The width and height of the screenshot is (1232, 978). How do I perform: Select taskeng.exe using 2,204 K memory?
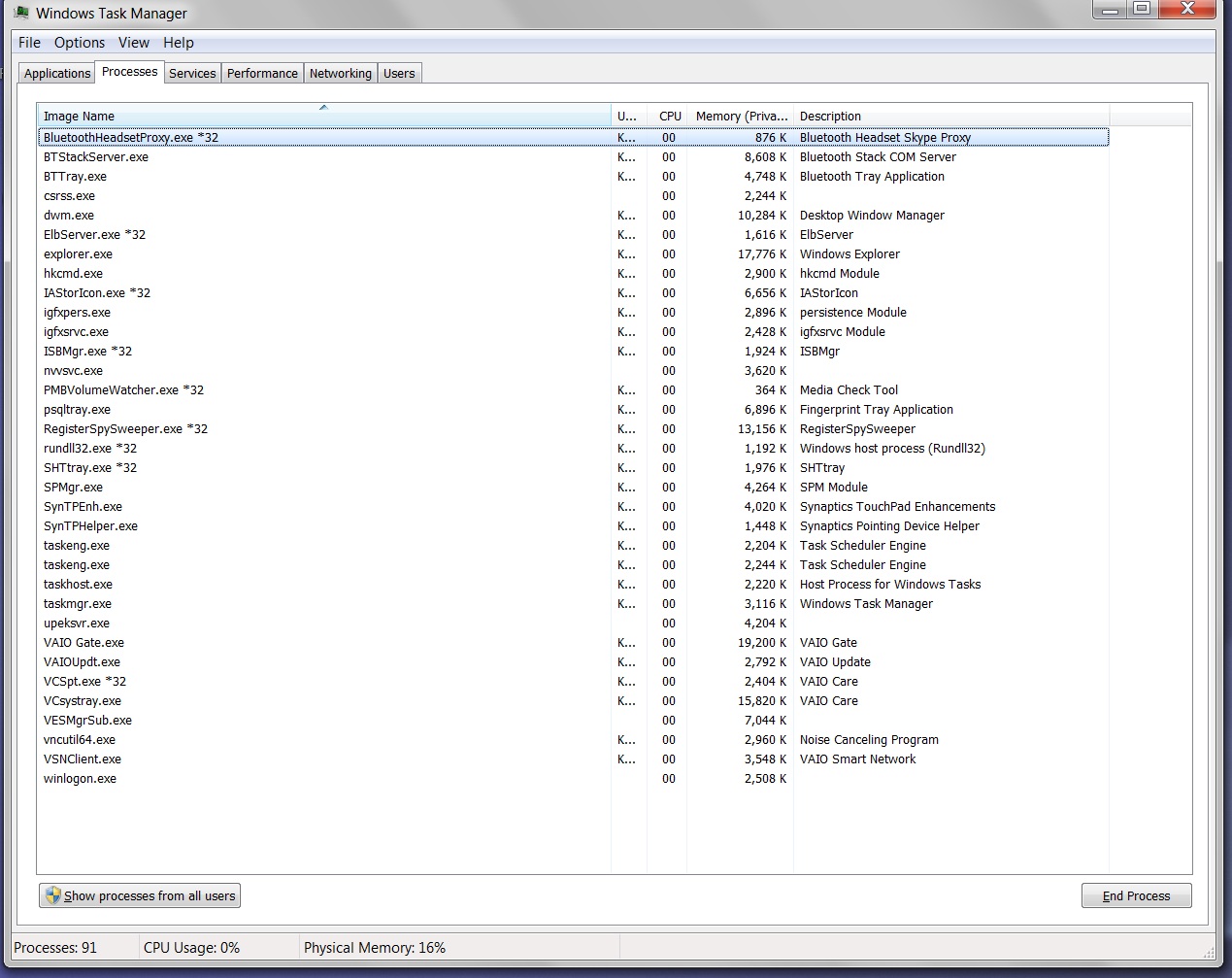[573, 546]
